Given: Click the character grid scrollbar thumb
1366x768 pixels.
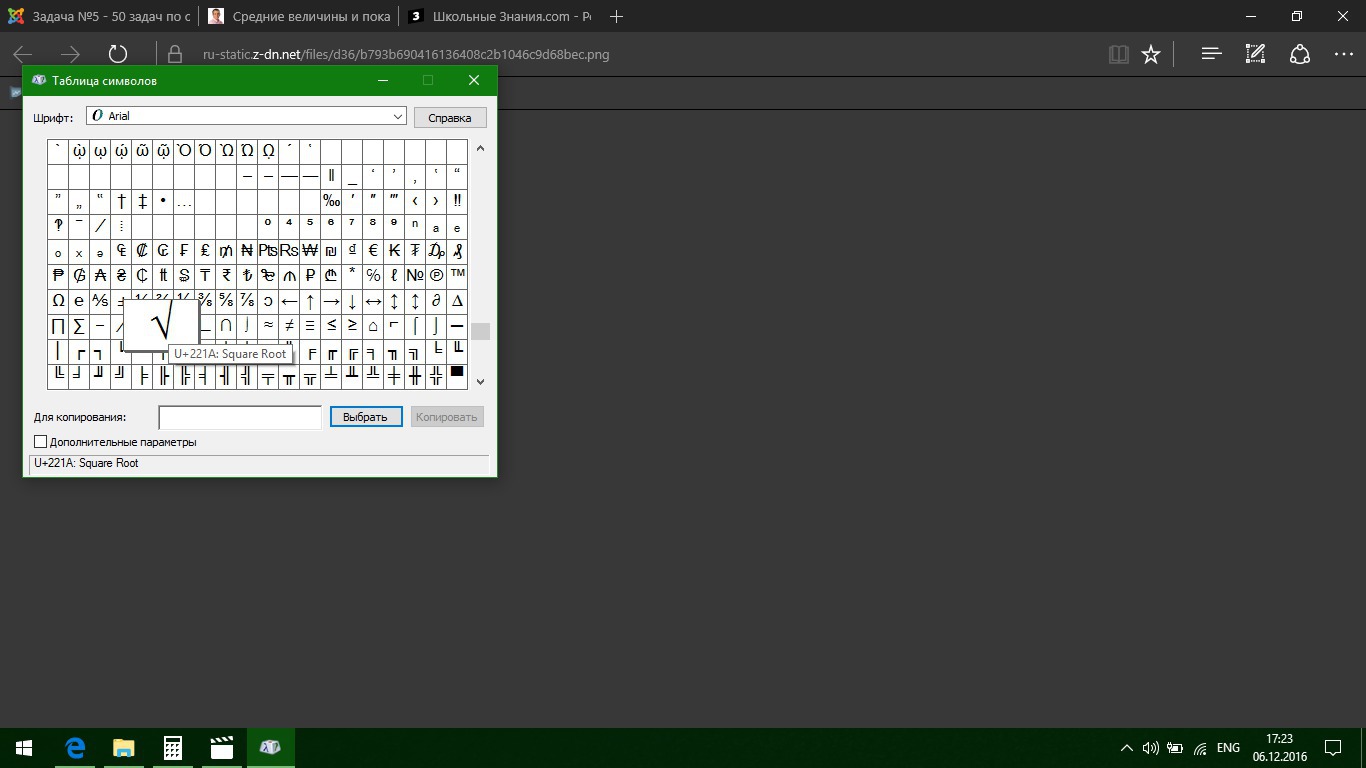Looking at the screenshot, I should [480, 331].
